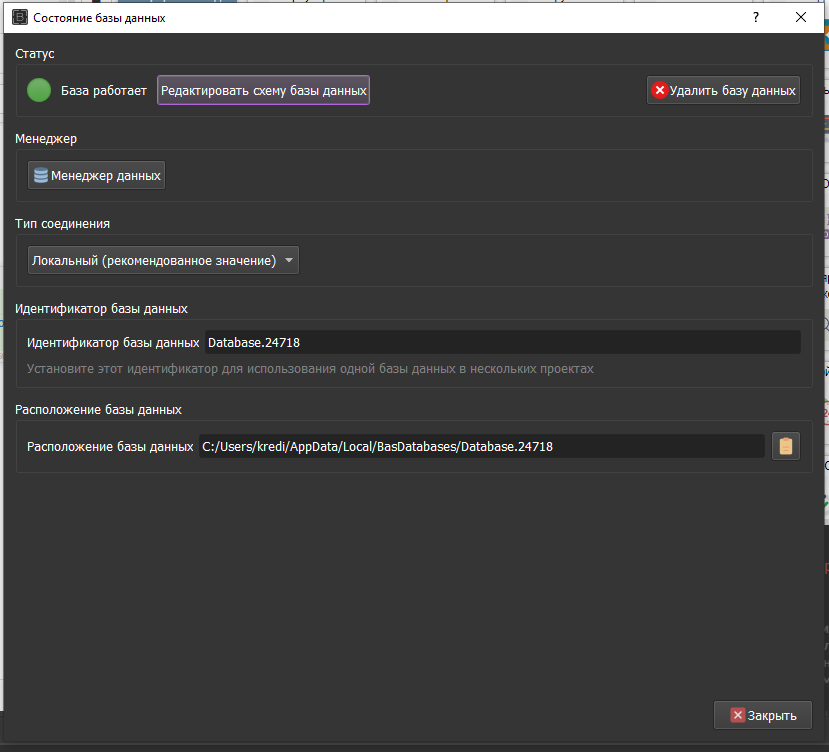
Task: Open Менеджер данных
Action: 96,174
